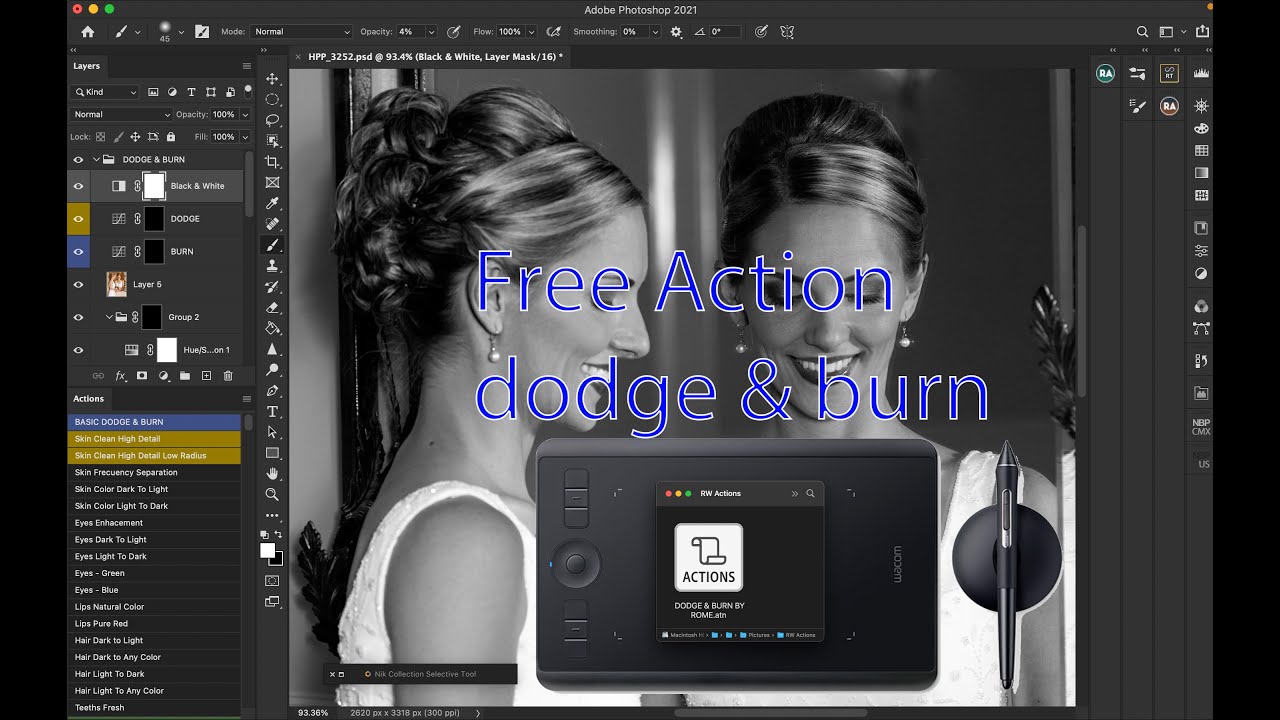Click the Actions panel tab
This screenshot has height=720, width=1280.
88,399
